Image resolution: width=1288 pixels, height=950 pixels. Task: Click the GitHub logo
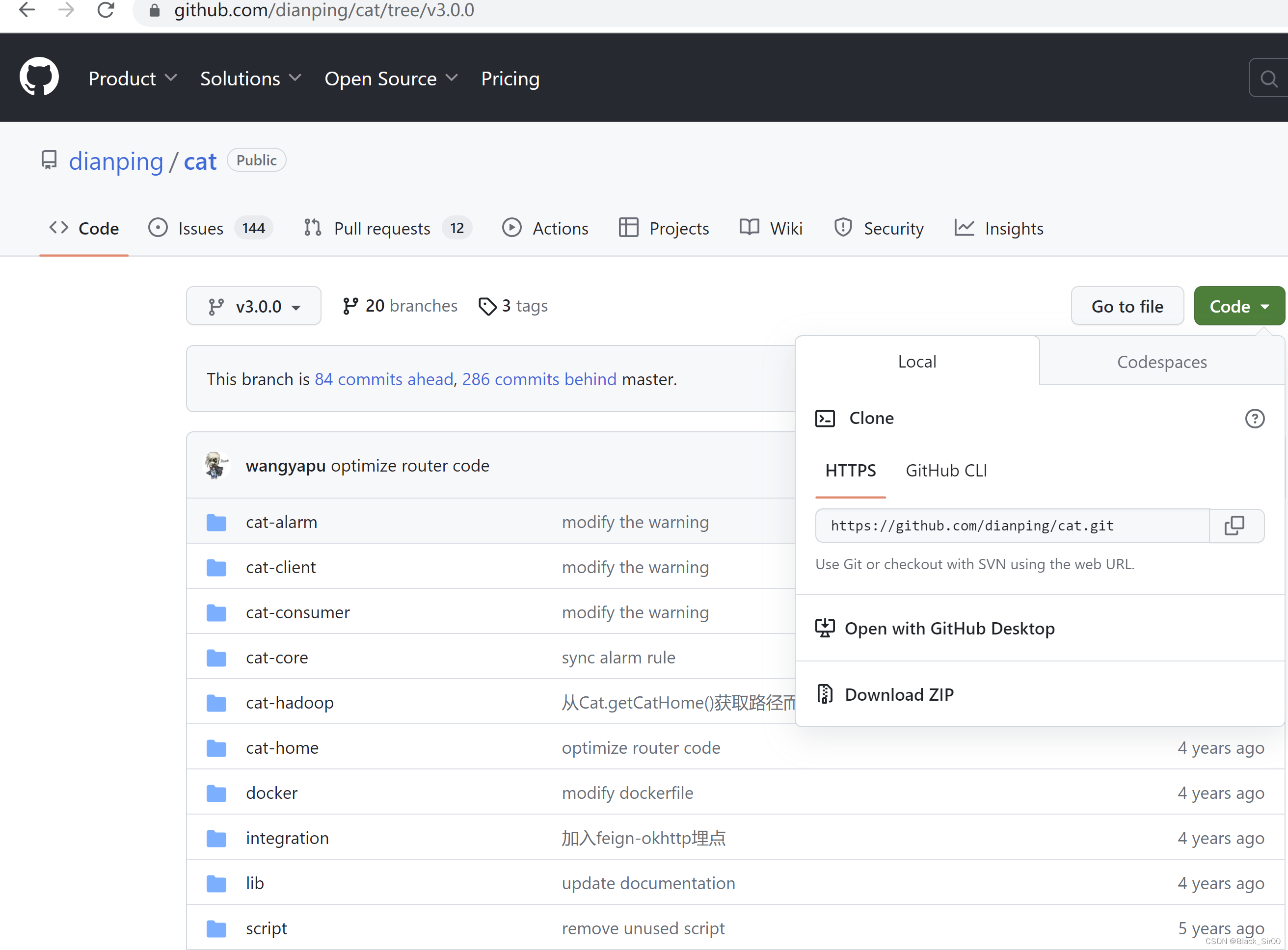pos(39,77)
